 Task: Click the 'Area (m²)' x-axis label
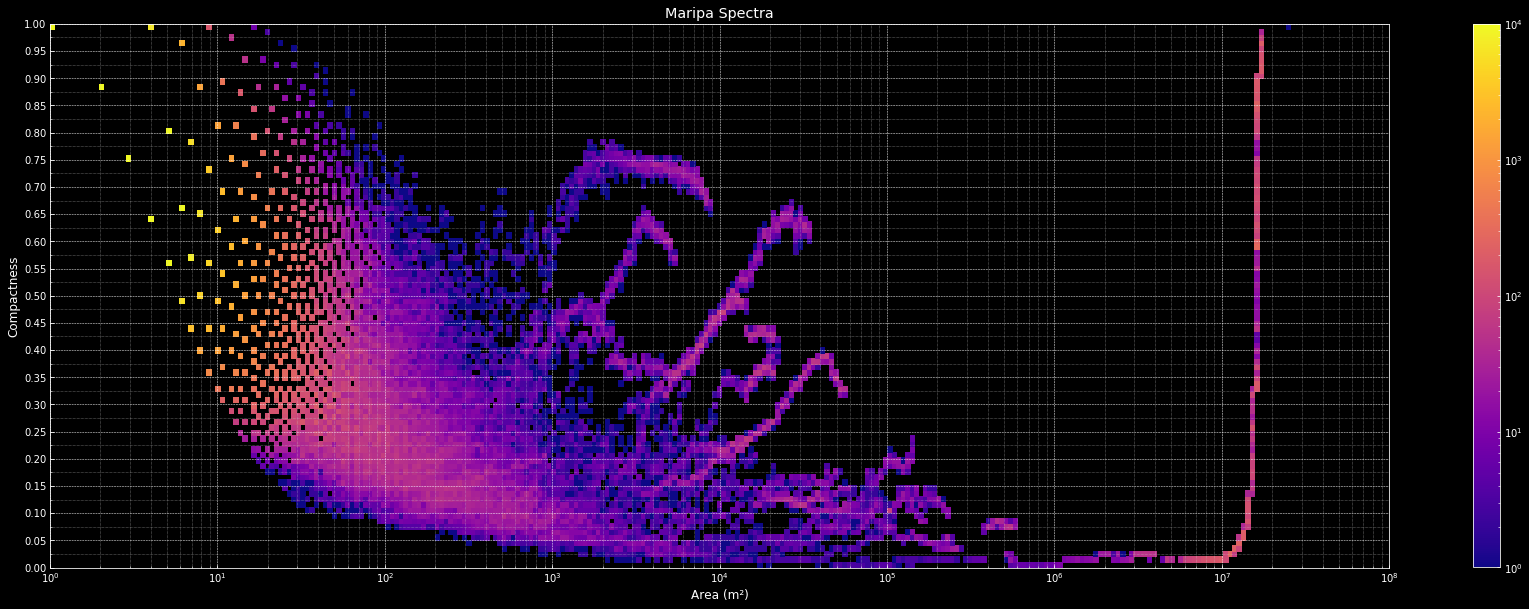719,595
